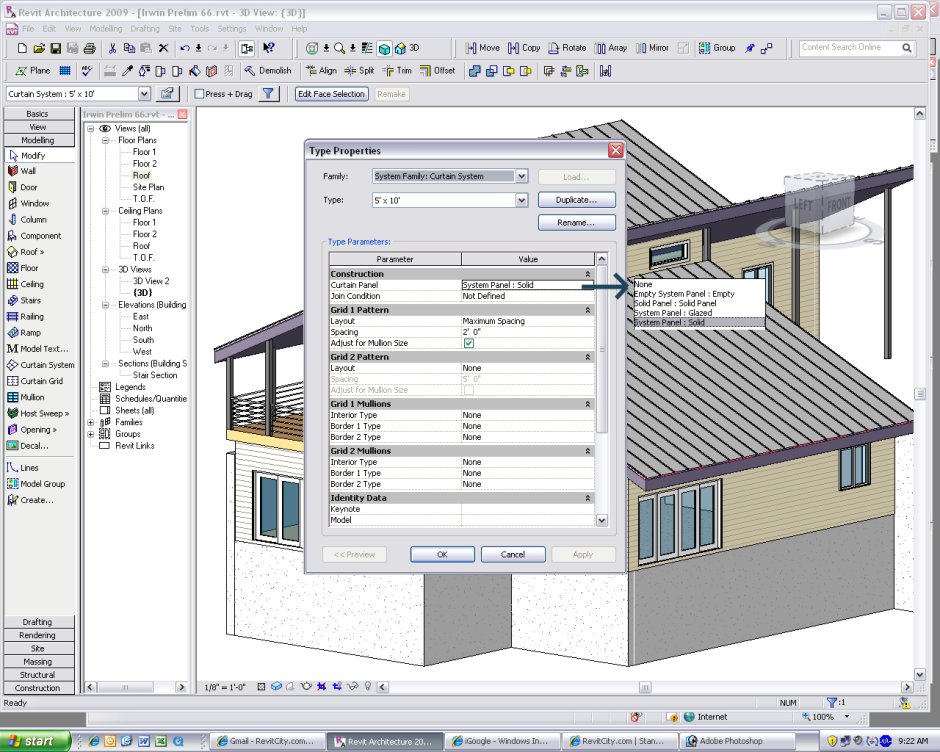The height and width of the screenshot is (752, 940).
Task: Click Cancel in Type Properties dialog
Action: pyautogui.click(x=513, y=554)
